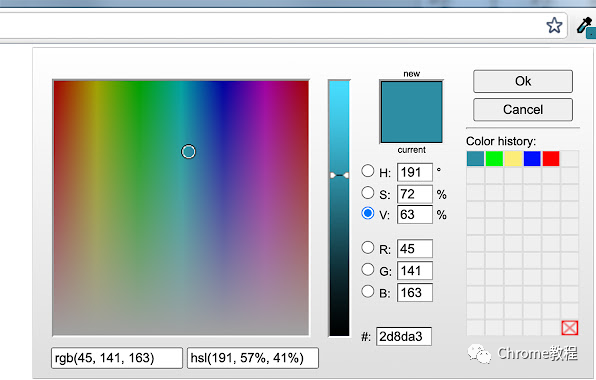Open the eyedropper color picker extension icon
This screenshot has height=380, width=596.
tap(586, 27)
